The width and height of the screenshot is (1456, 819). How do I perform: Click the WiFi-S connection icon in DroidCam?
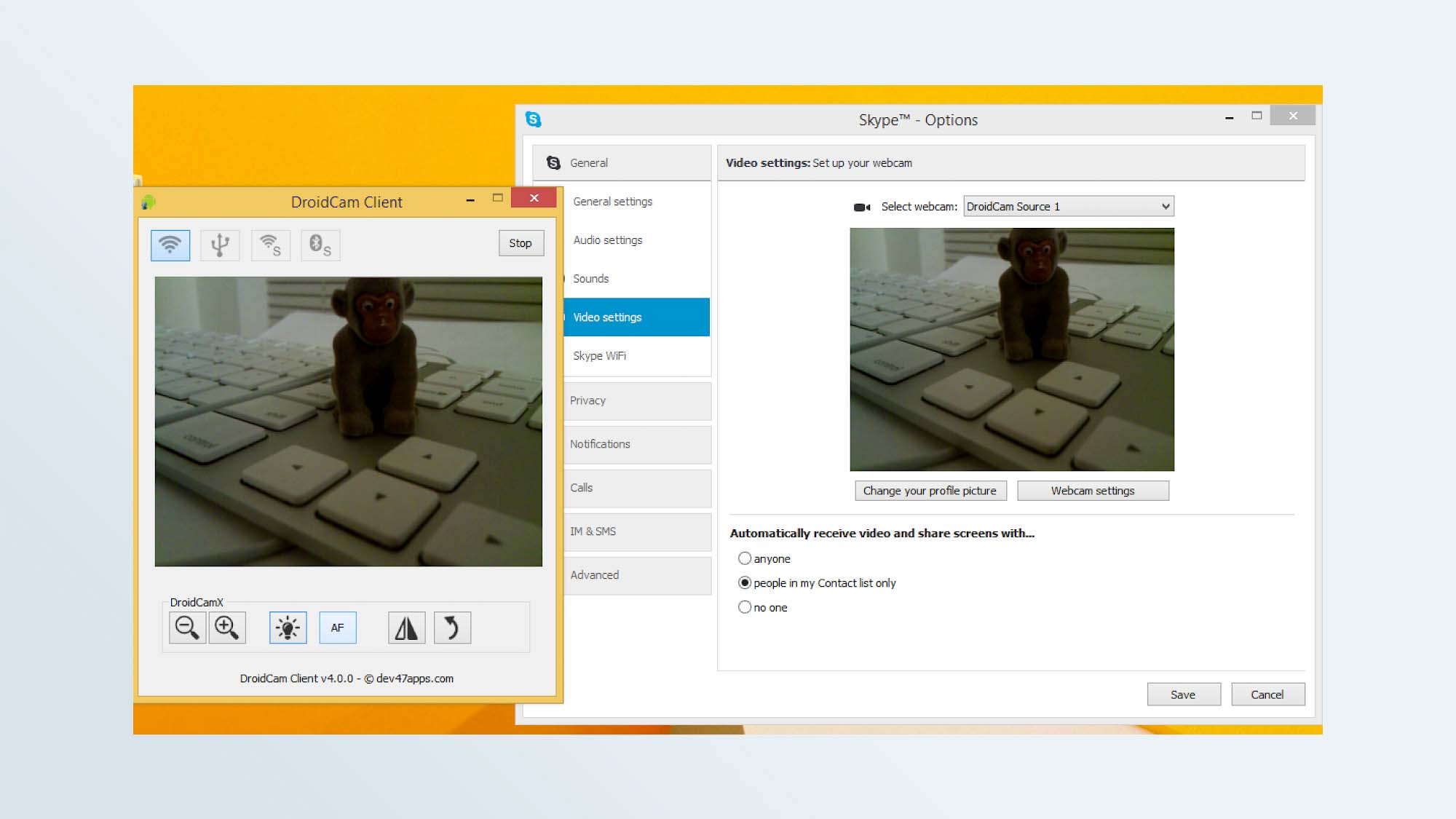pos(270,244)
